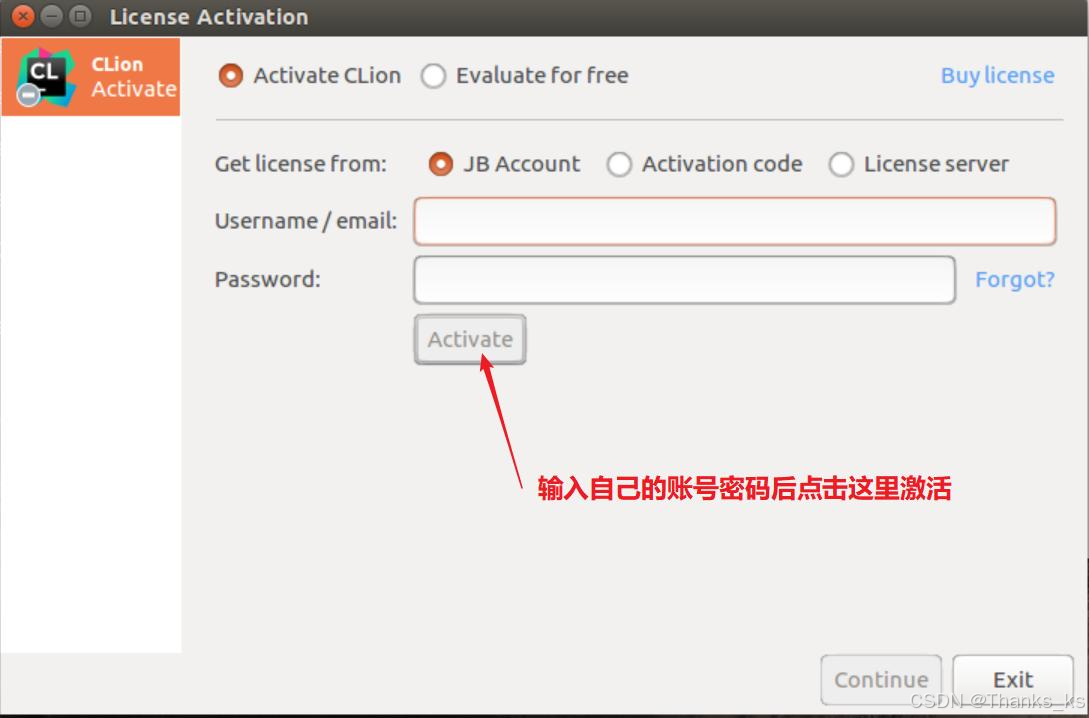The image size is (1089, 718).
Task: Click the Exit button
Action: coord(1013,679)
